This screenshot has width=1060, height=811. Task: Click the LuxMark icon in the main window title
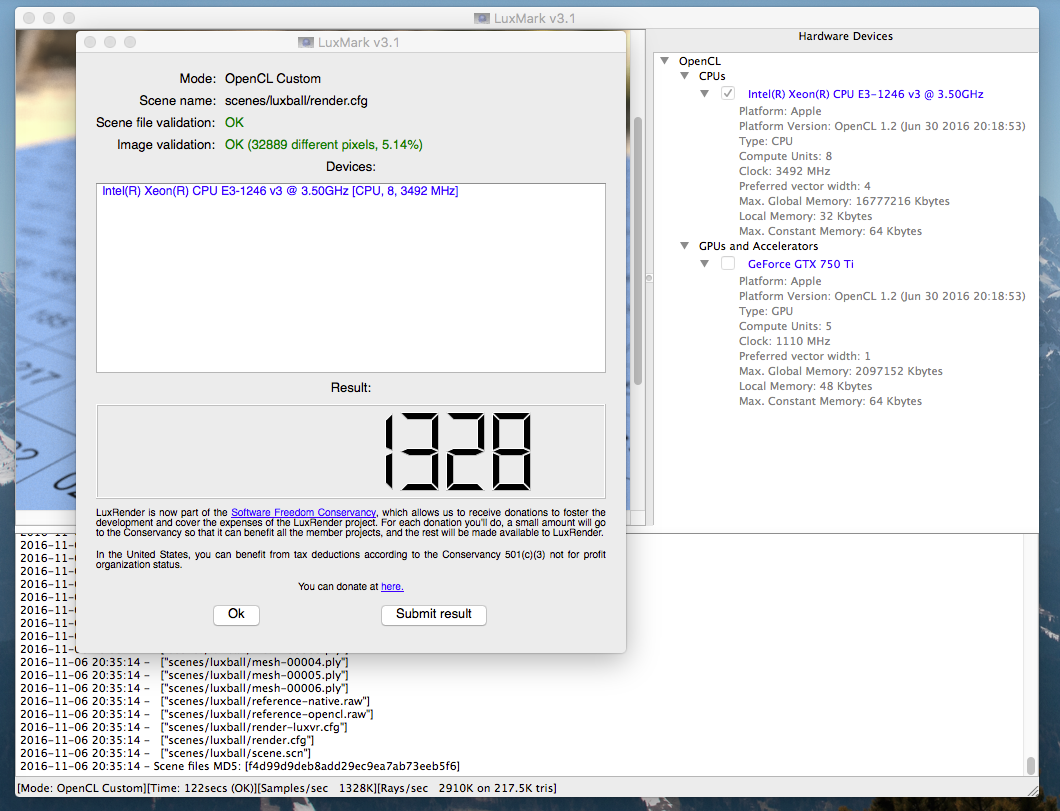[x=482, y=18]
